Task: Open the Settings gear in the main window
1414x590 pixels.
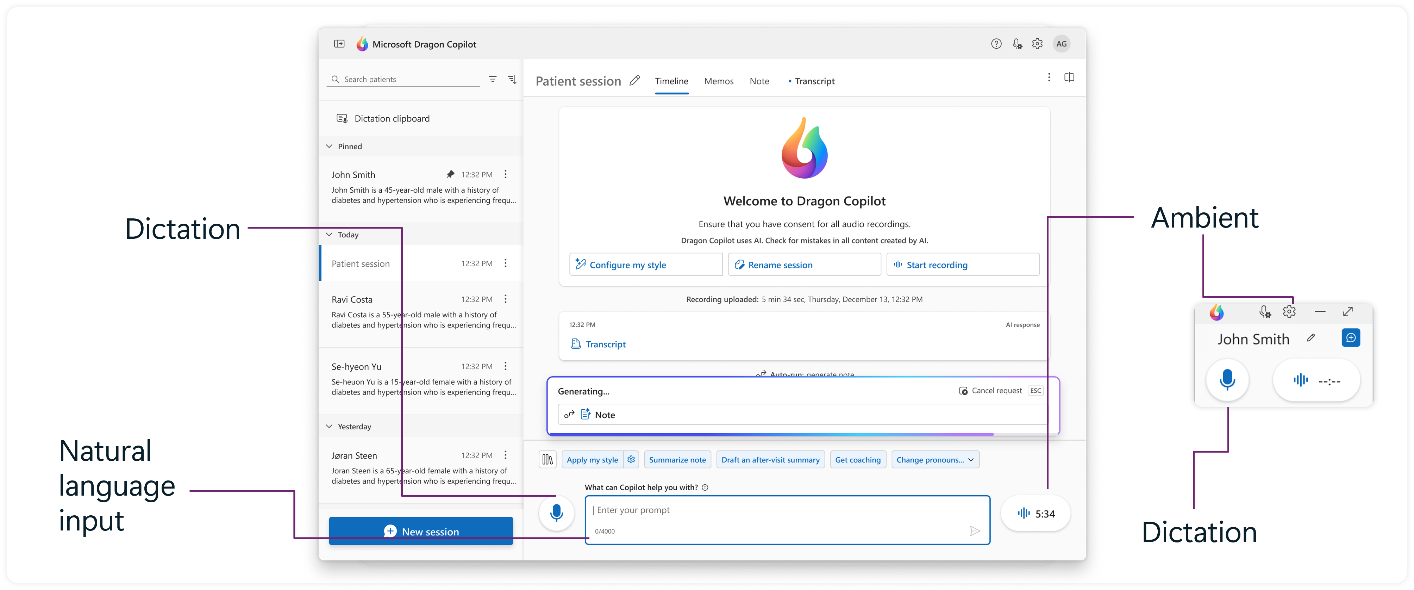Action: (x=1037, y=44)
